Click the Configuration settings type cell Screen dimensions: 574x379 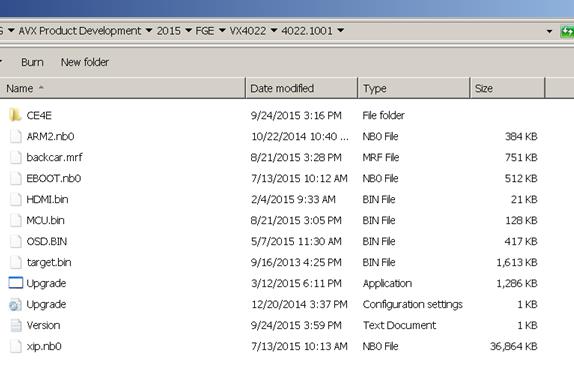tap(413, 304)
